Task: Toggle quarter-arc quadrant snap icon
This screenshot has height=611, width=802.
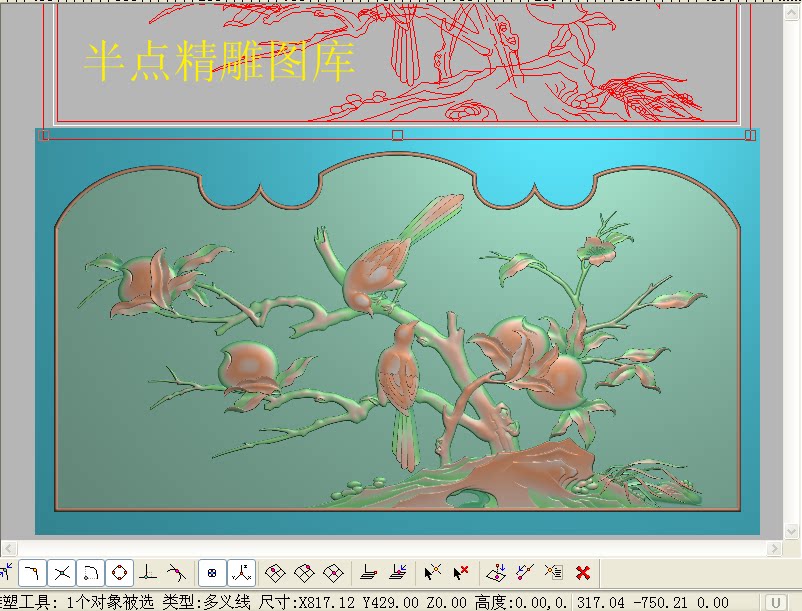Action: tap(91, 572)
